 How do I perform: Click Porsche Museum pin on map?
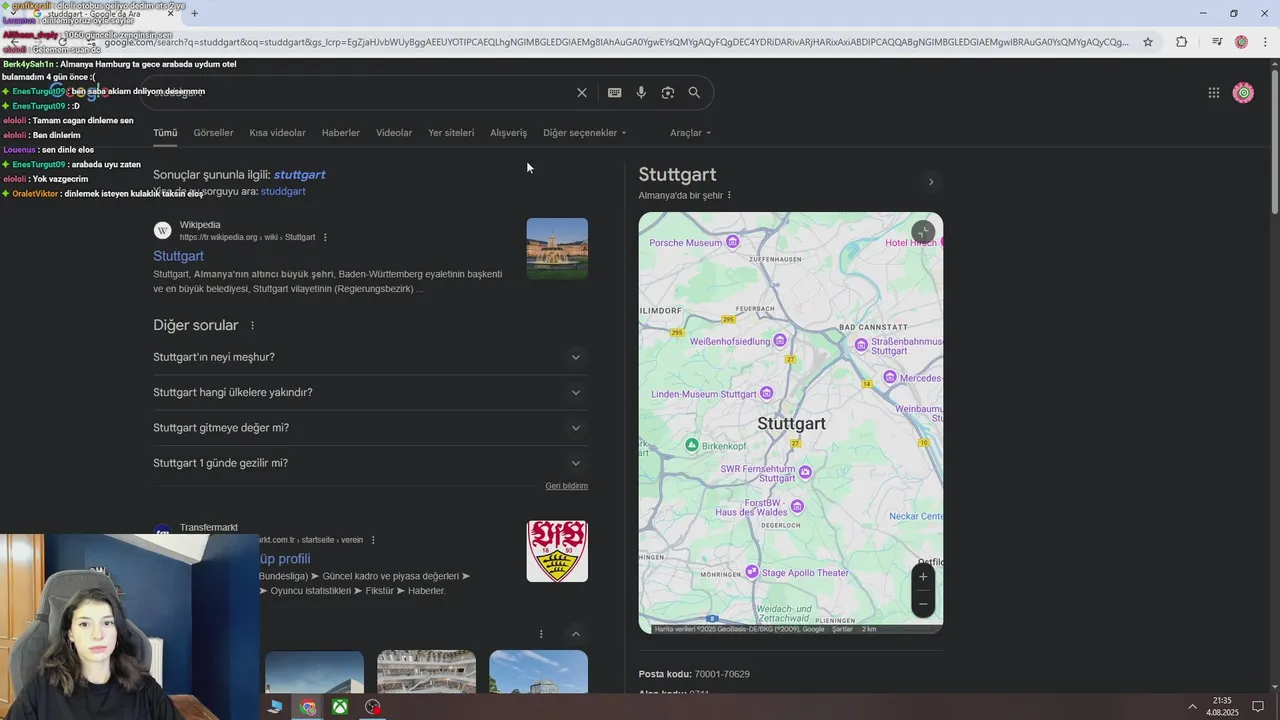point(733,242)
